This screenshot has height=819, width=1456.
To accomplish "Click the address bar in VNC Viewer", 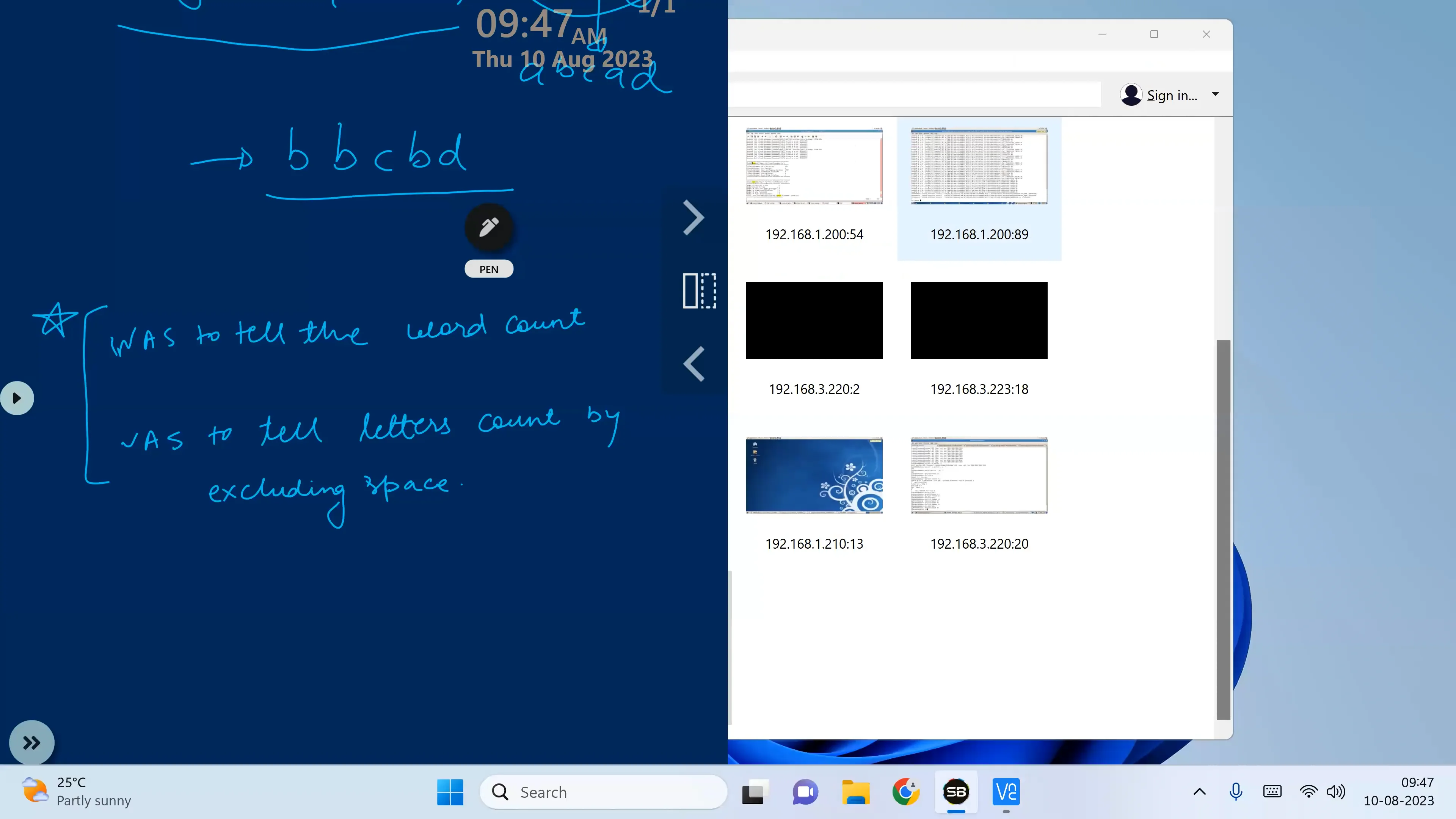I will click(916, 94).
